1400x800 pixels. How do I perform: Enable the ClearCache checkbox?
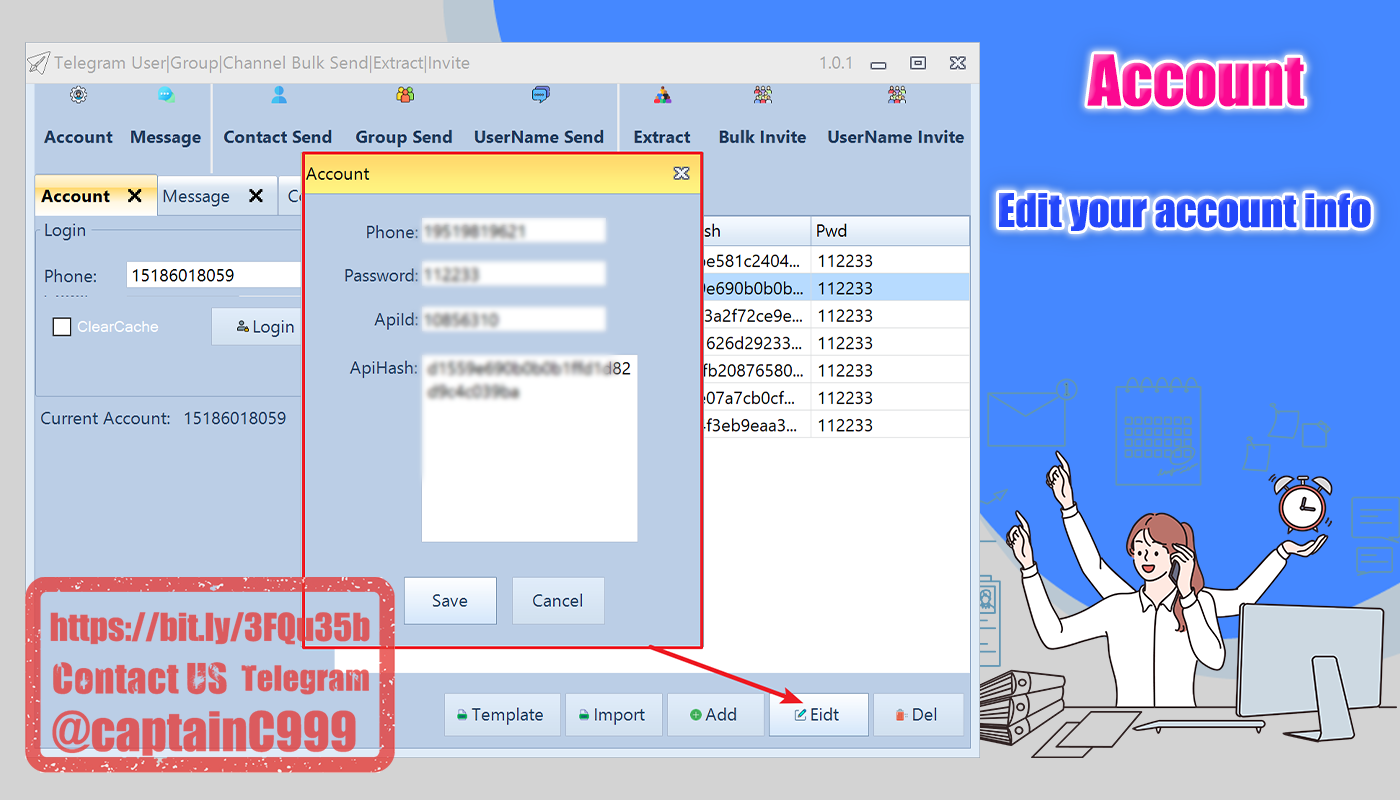[x=62, y=327]
